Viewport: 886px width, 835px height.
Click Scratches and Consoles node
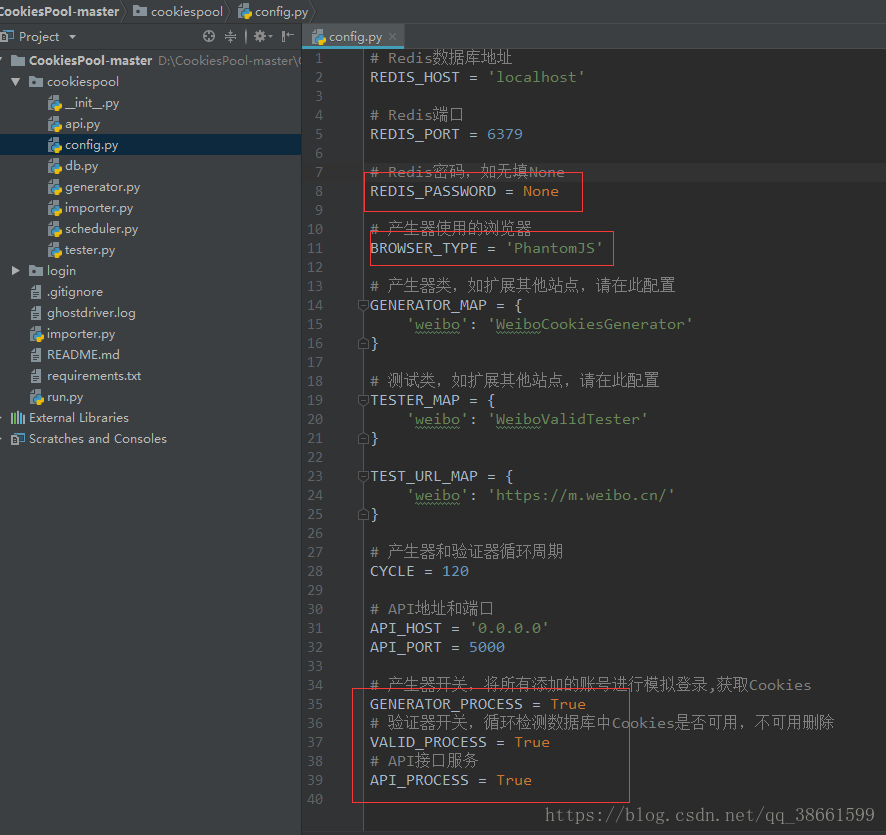98,438
